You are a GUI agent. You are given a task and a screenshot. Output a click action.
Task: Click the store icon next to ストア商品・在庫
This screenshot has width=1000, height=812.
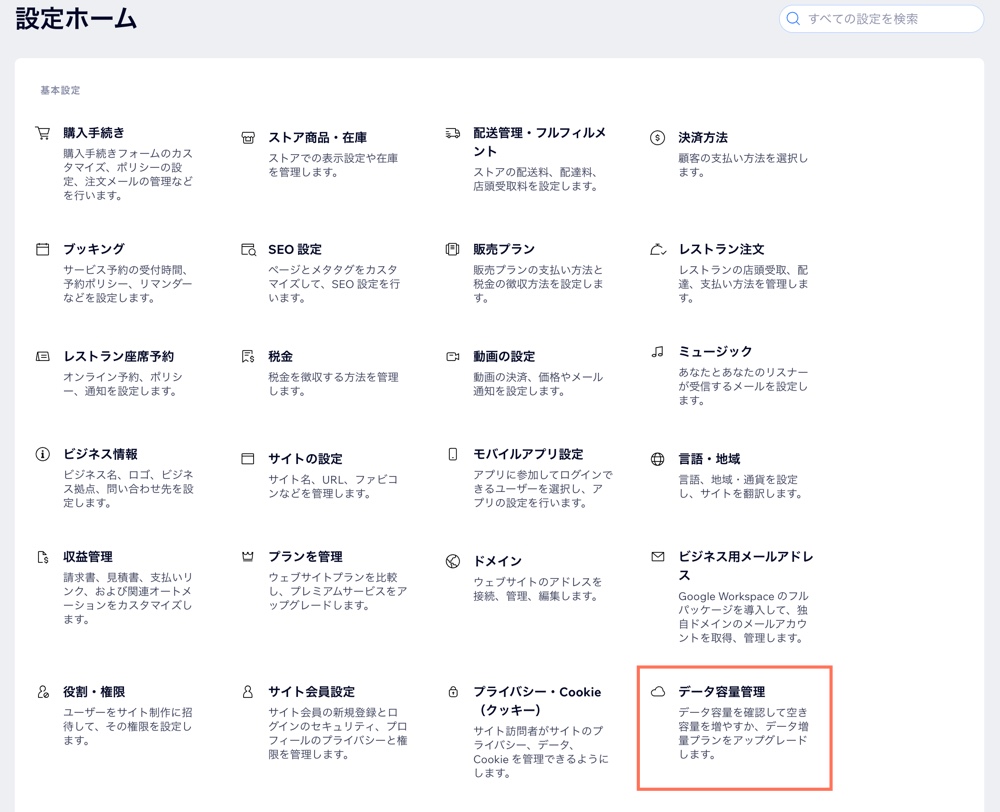(248, 138)
